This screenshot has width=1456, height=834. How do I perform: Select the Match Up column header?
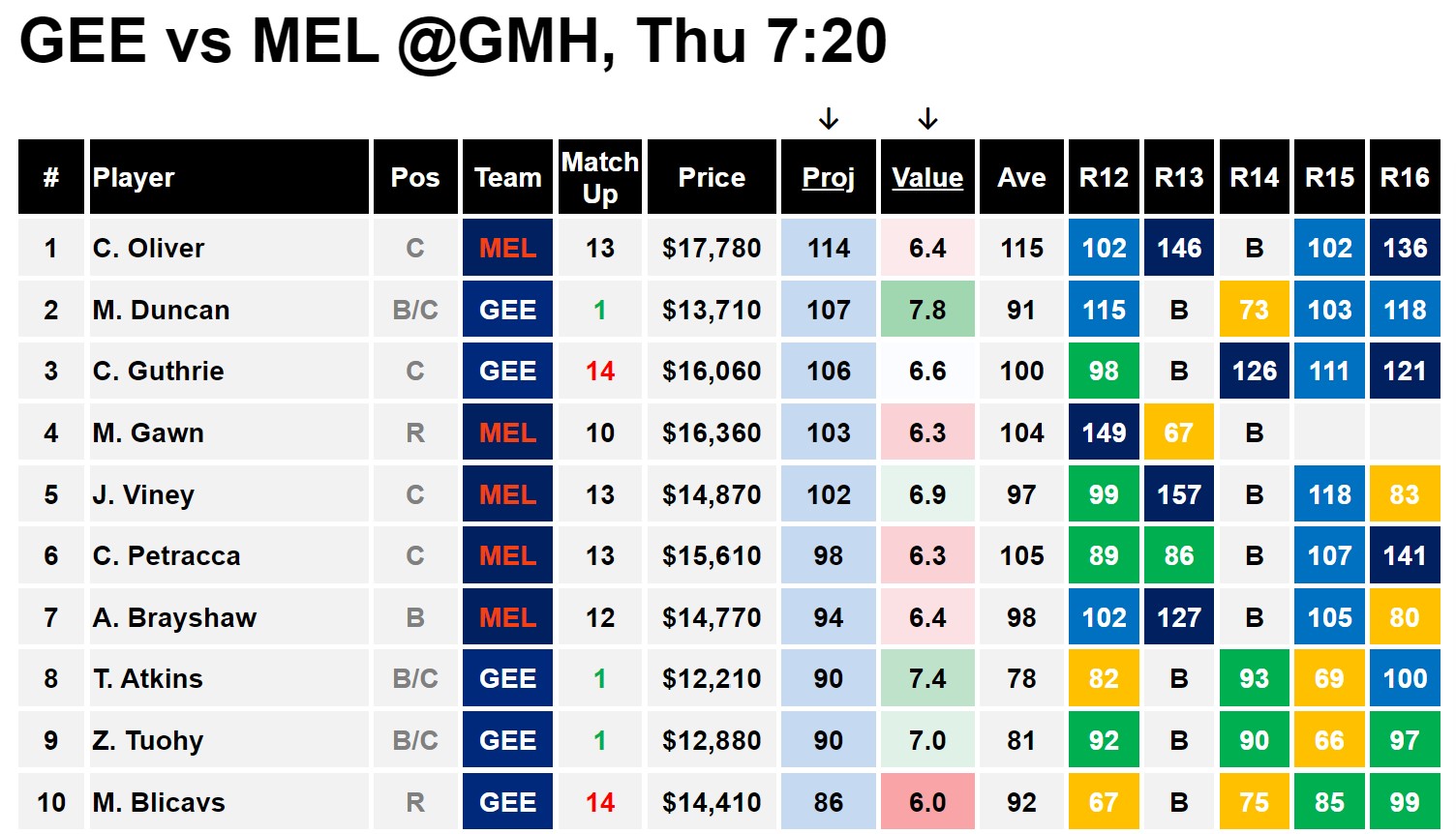(x=600, y=177)
